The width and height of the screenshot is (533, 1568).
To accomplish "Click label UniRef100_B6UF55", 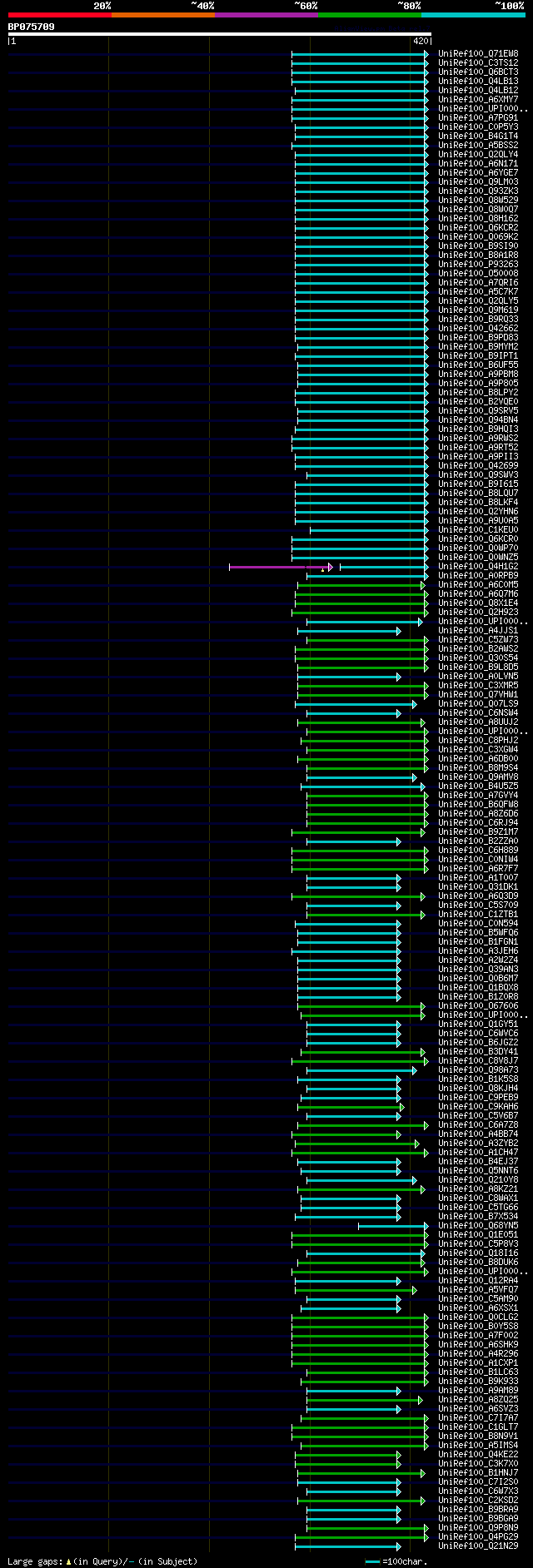I will click(478, 365).
